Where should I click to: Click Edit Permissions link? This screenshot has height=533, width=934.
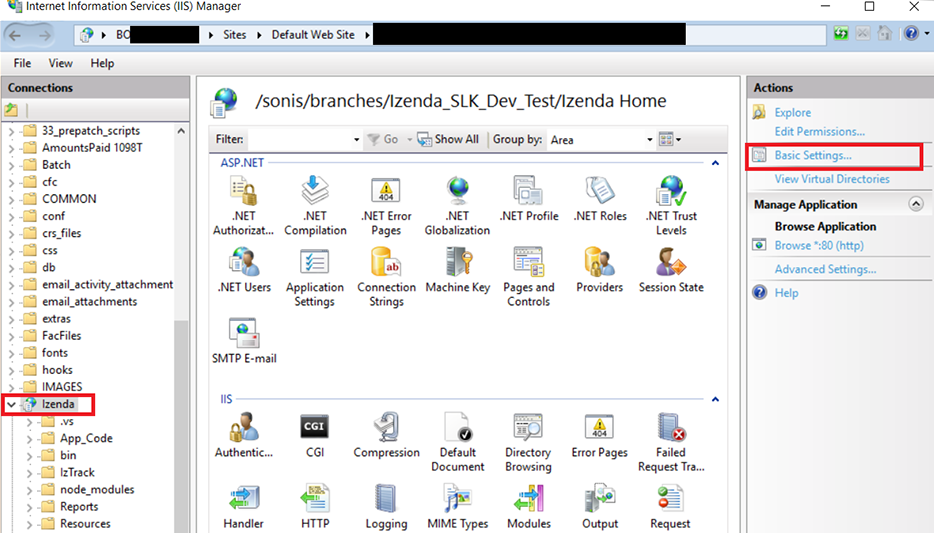point(820,132)
